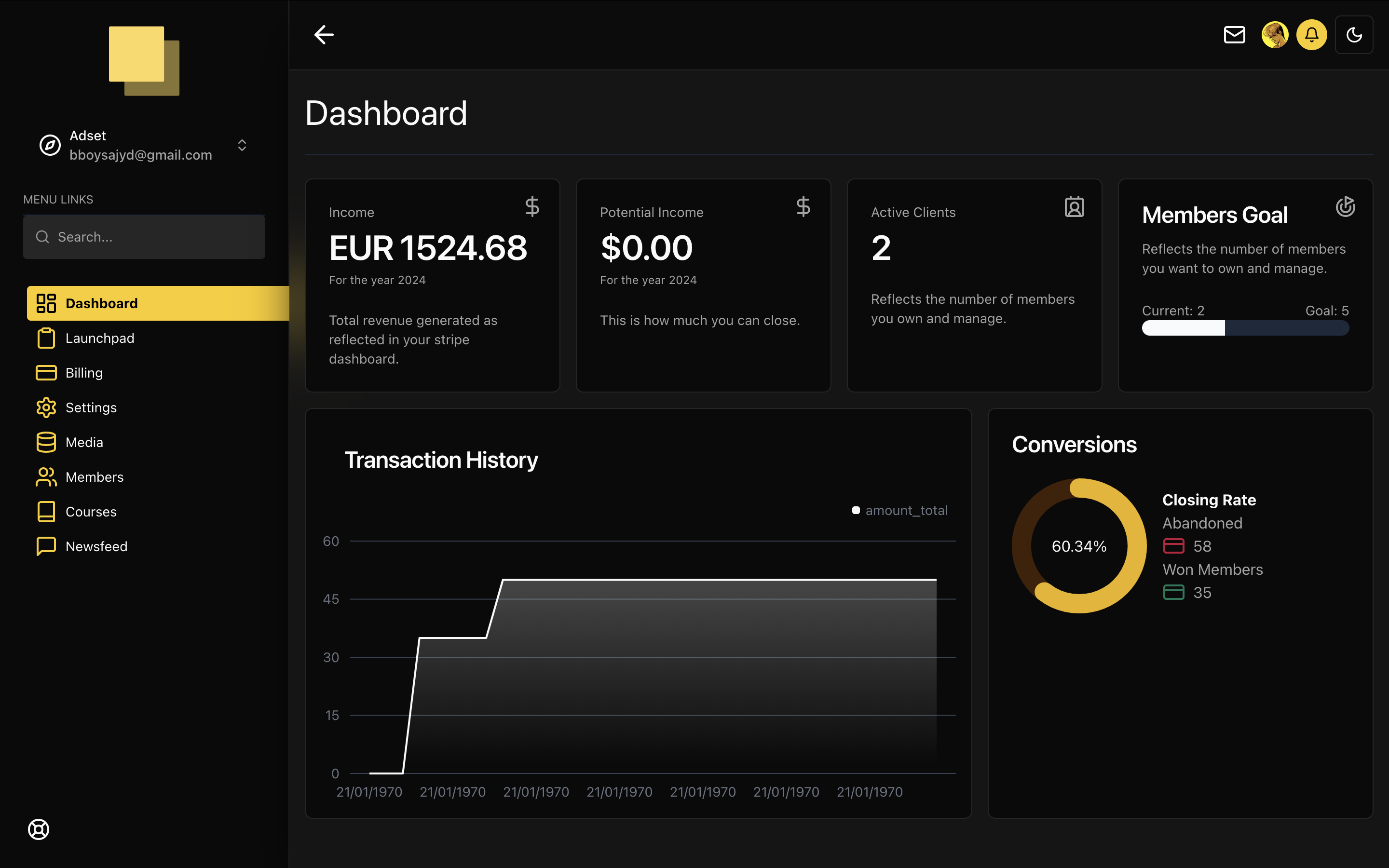Open the Newsfeed link
The image size is (1389, 868).
96,546
